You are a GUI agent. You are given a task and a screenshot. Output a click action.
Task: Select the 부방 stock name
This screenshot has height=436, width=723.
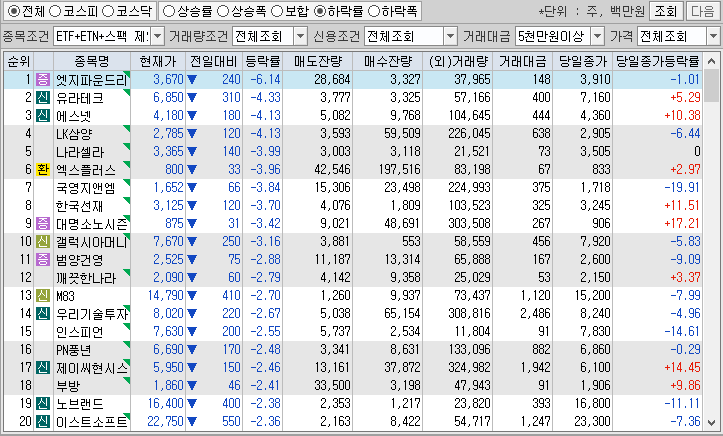pos(68,385)
